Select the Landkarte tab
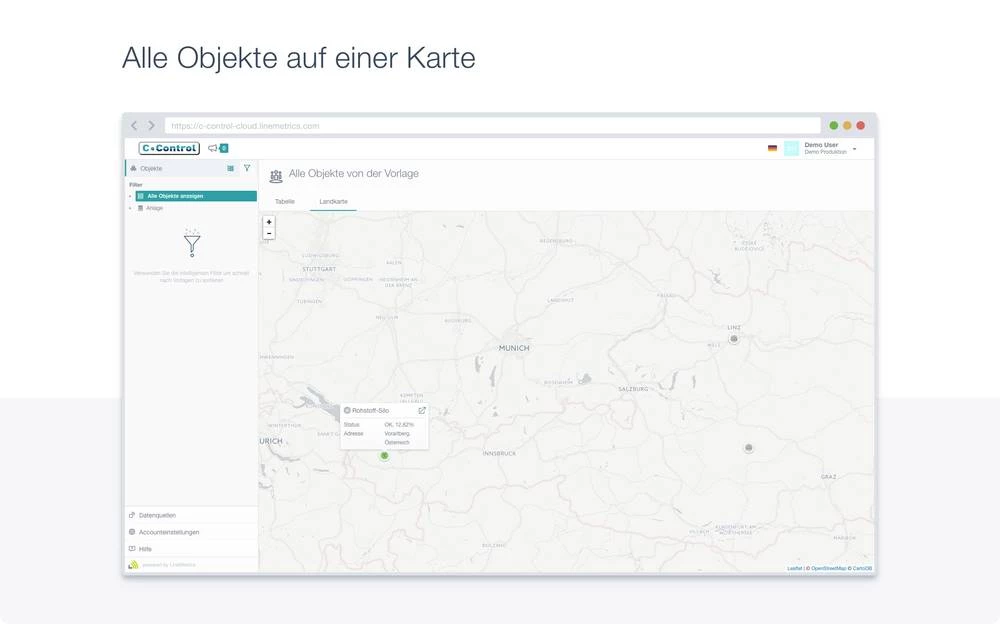The height and width of the screenshot is (624, 1000). (333, 202)
